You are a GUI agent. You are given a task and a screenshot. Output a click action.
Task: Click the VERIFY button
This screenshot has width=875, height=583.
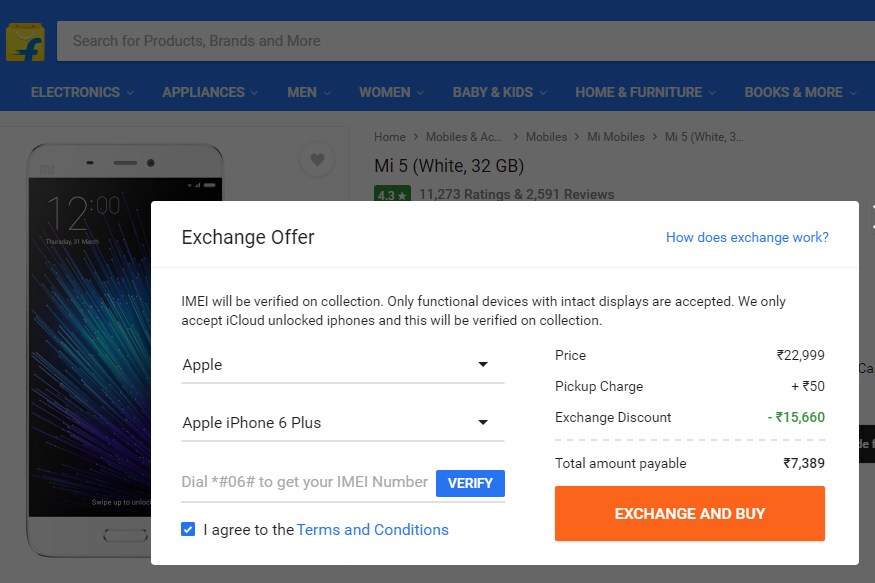click(470, 483)
